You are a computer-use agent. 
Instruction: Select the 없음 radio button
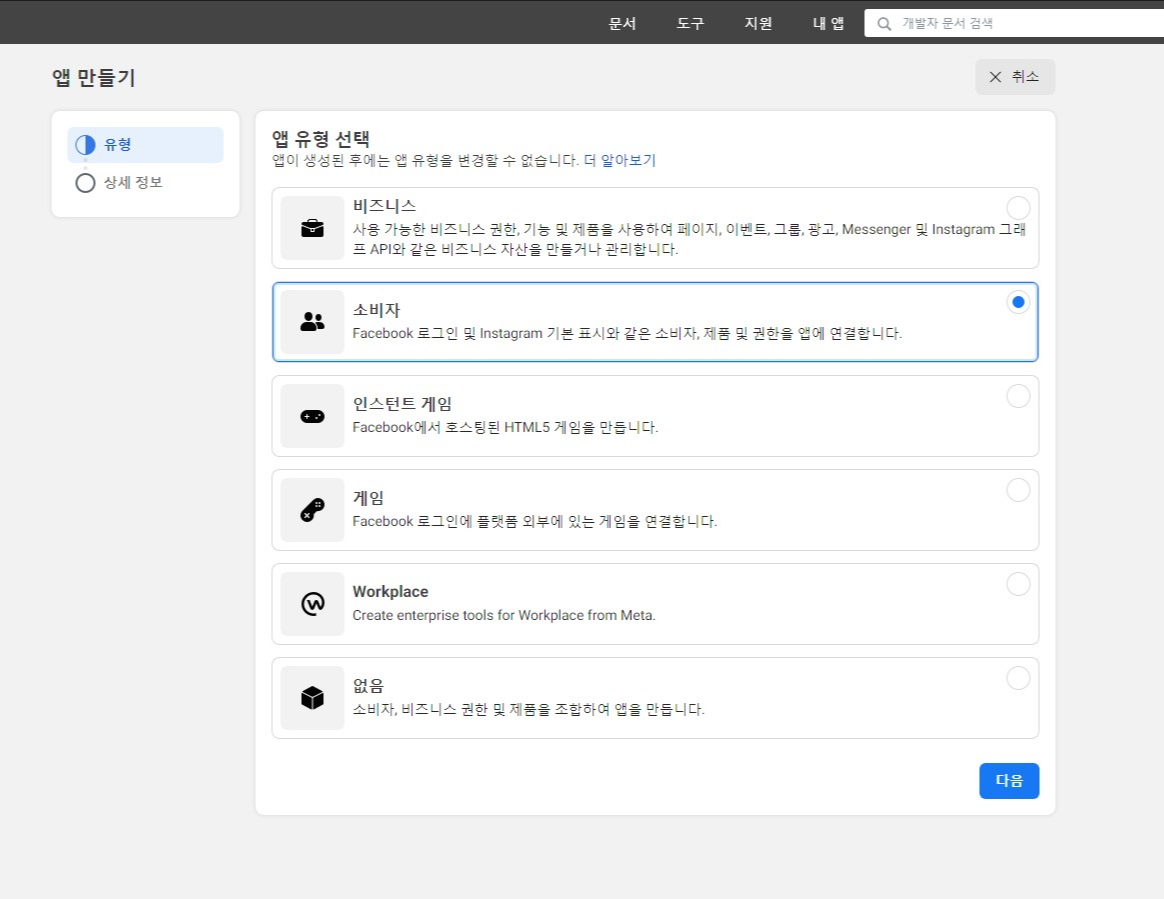pyautogui.click(x=1018, y=678)
